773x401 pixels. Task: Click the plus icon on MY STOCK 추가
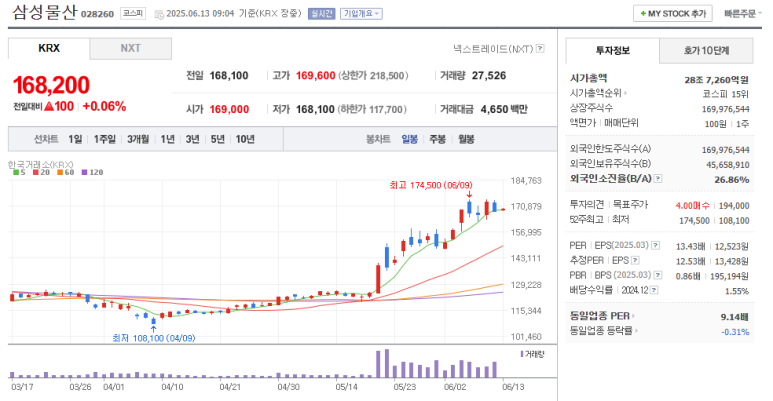643,14
